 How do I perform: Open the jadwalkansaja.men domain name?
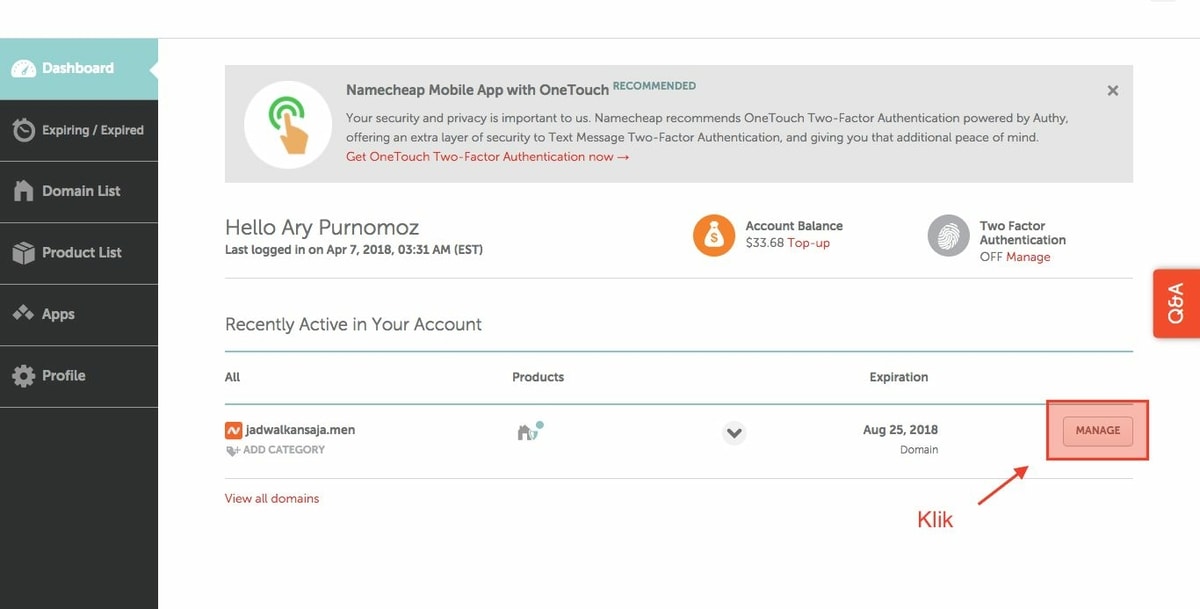click(x=301, y=430)
